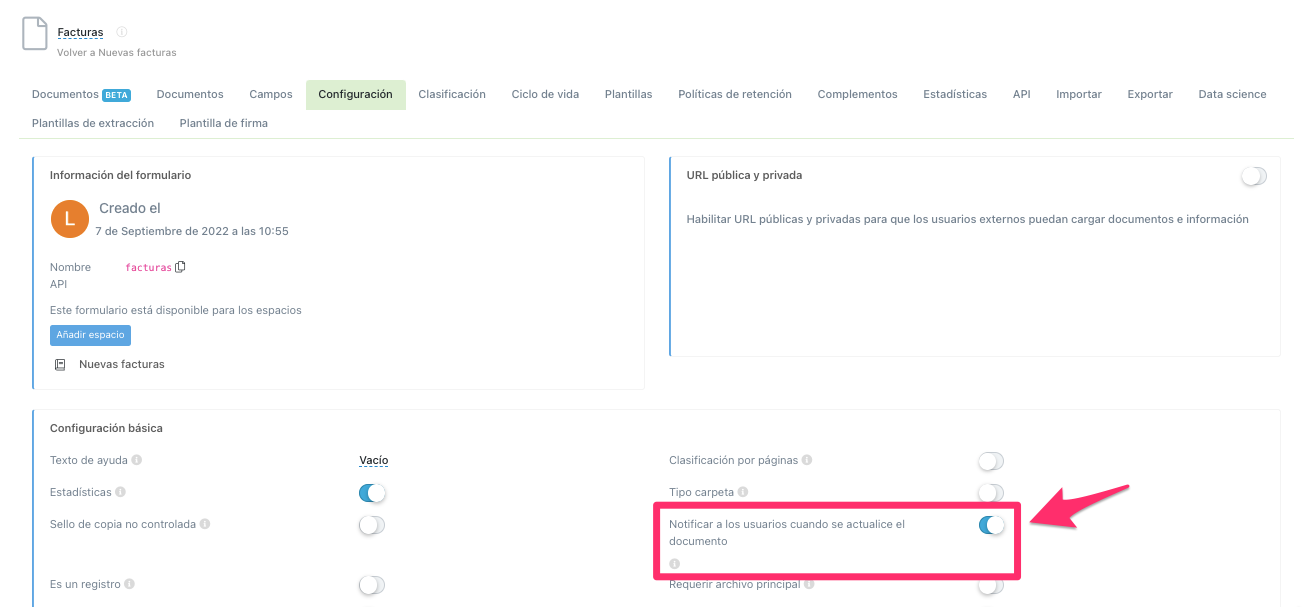Click info icon for Sello de copia no controlada
Image resolution: width=1312 pixels, height=607 pixels.
[204, 524]
